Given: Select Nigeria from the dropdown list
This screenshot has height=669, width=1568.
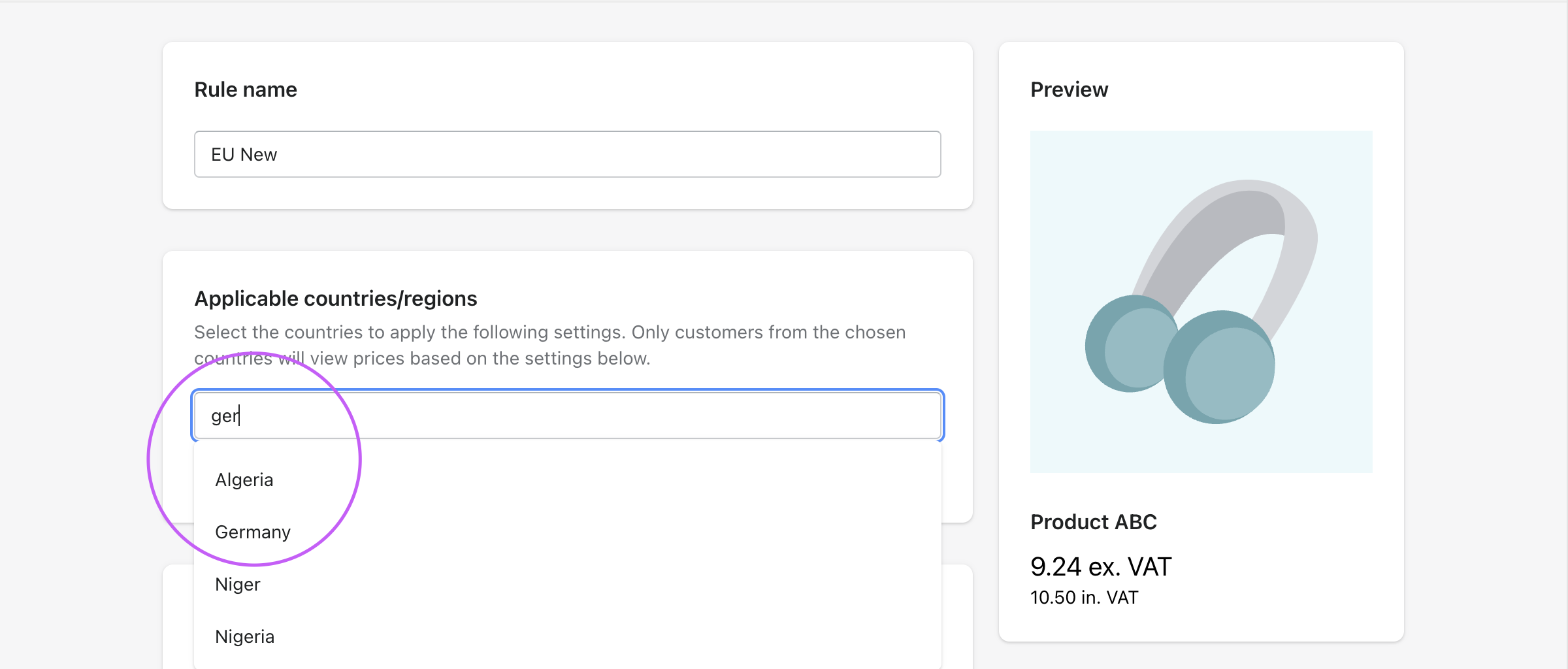Looking at the screenshot, I should 245,636.
